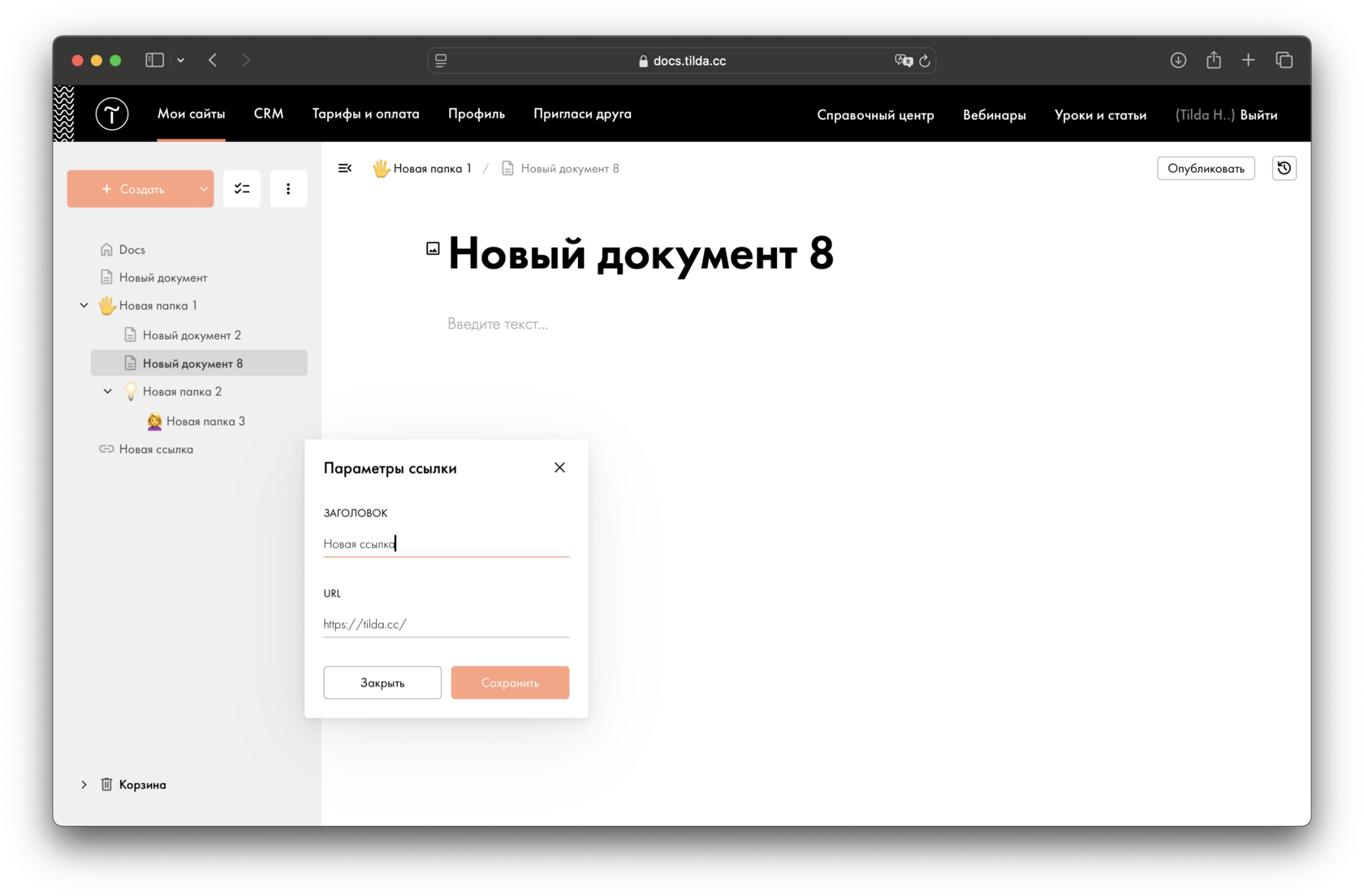Collapse the Новая папка 2 folder

tap(108, 391)
